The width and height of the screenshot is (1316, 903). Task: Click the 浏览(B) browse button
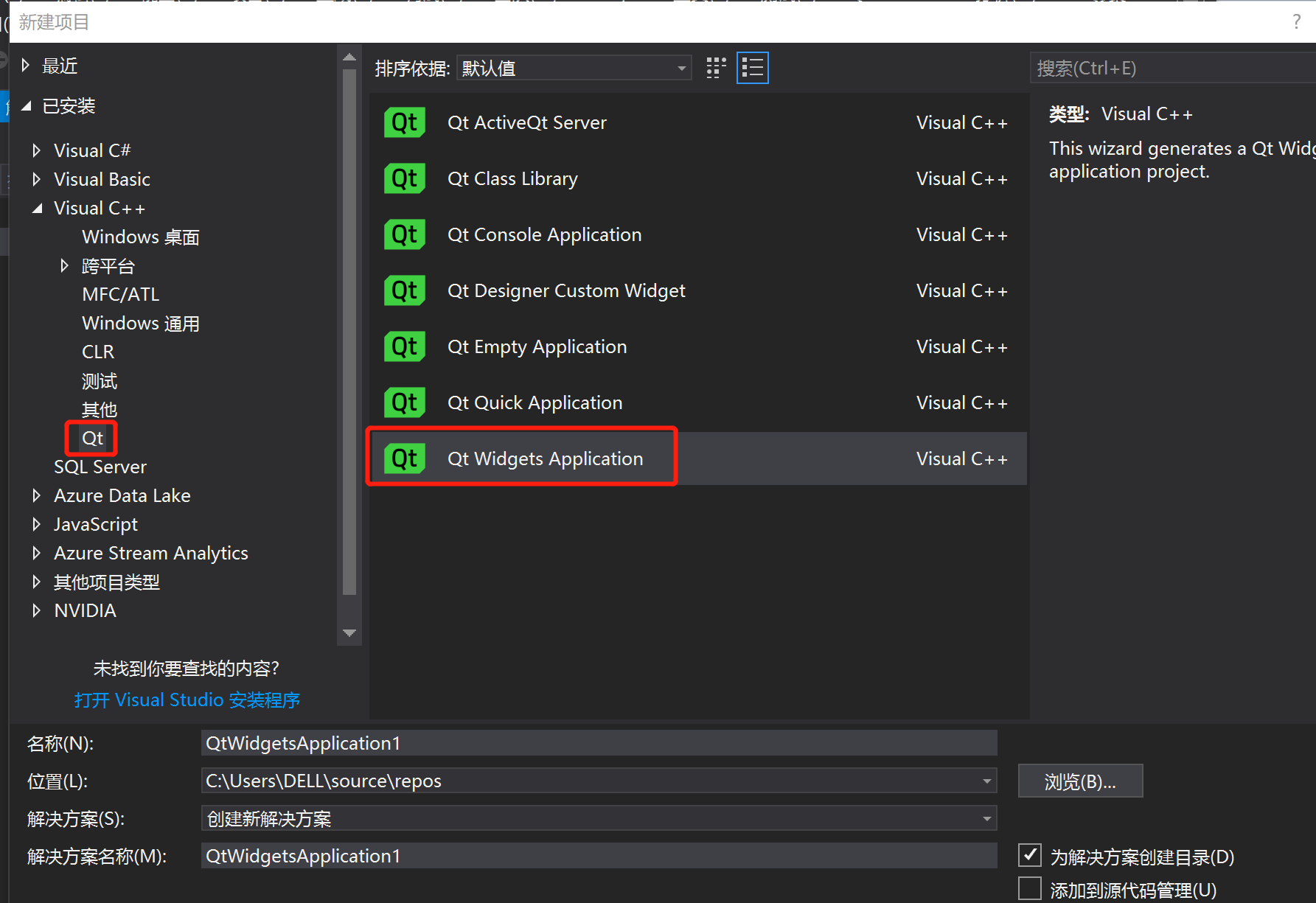click(1080, 781)
